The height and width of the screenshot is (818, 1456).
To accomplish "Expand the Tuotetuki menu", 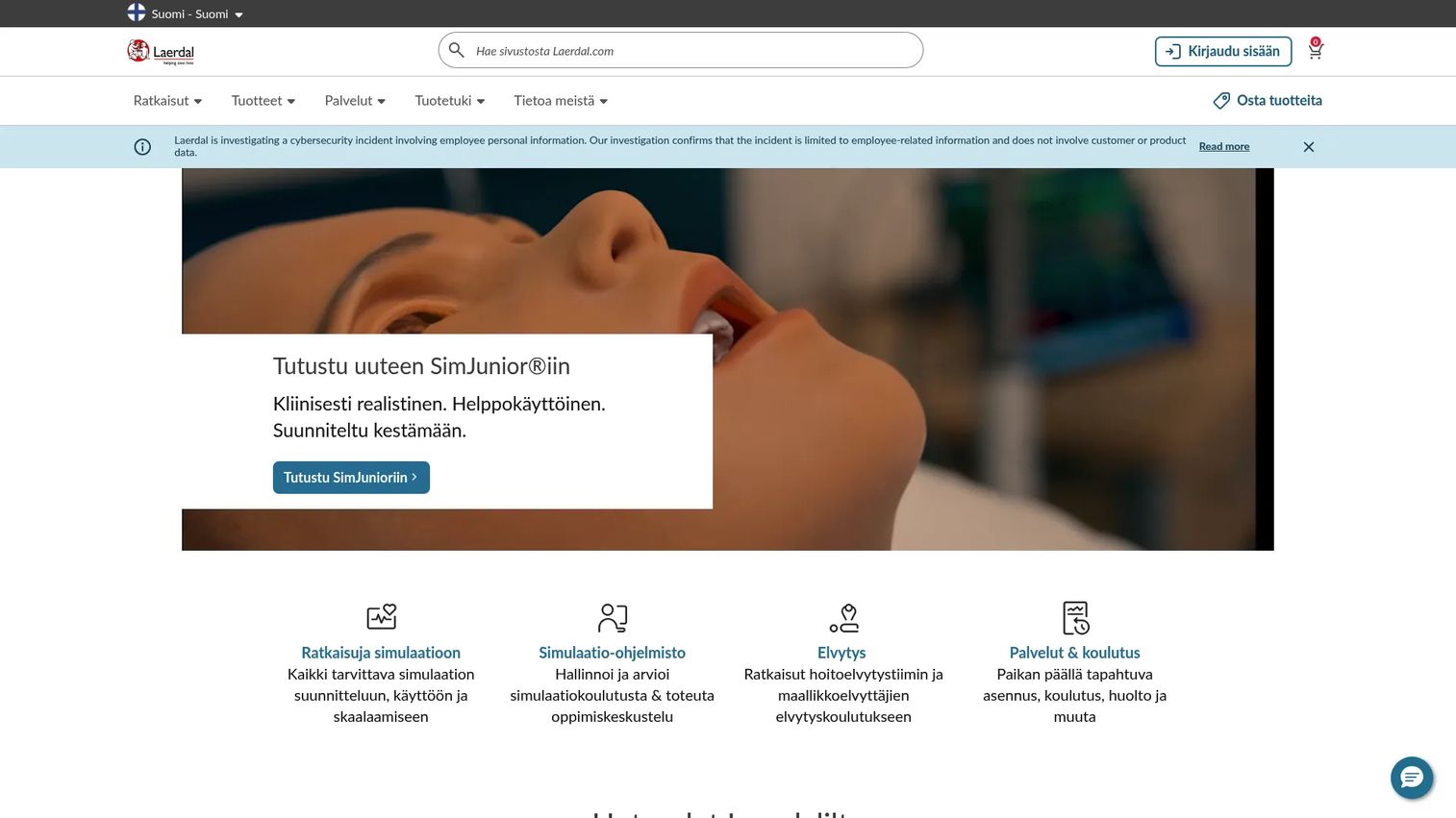I will (x=449, y=100).
